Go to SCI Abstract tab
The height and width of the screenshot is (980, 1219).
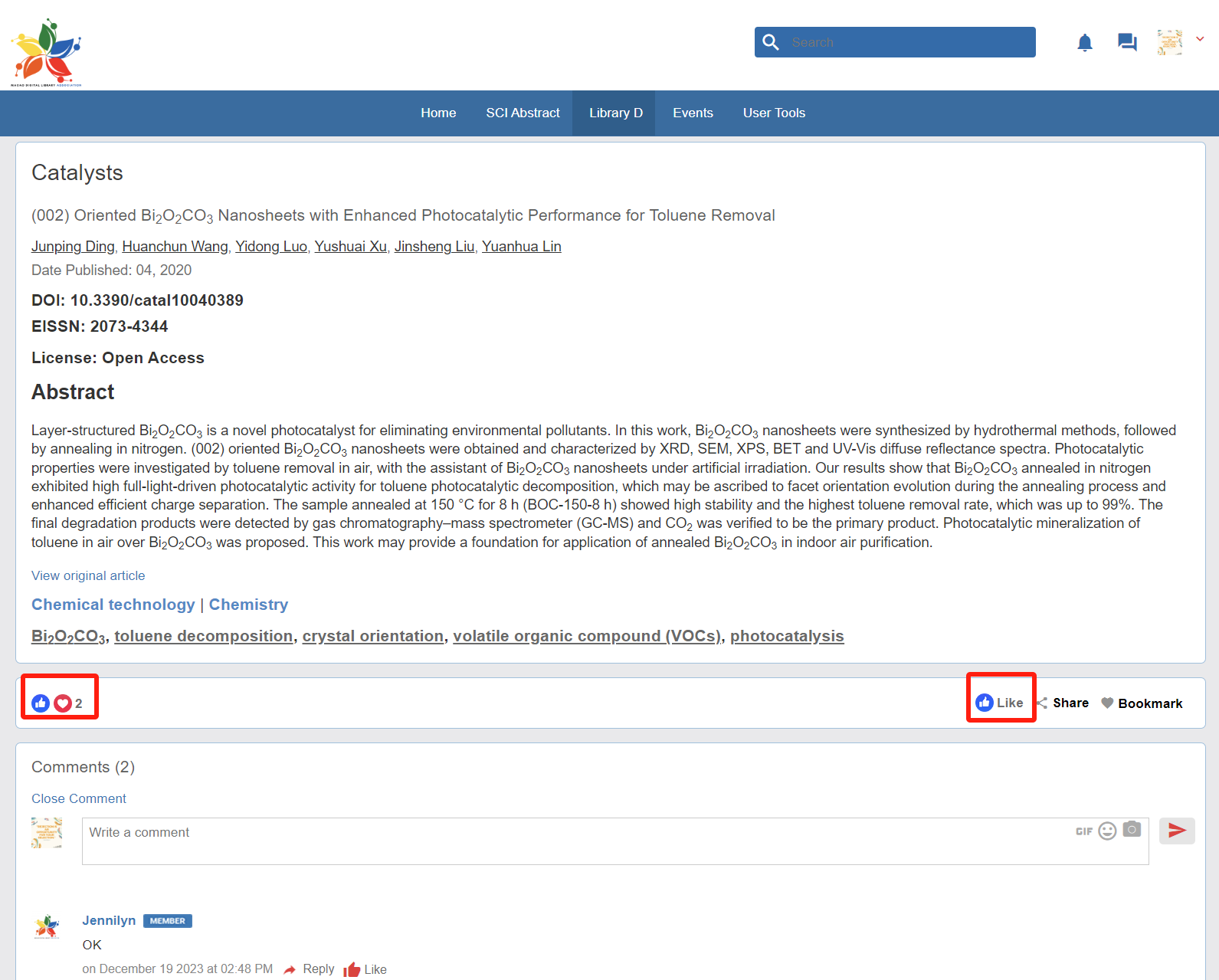click(x=523, y=113)
